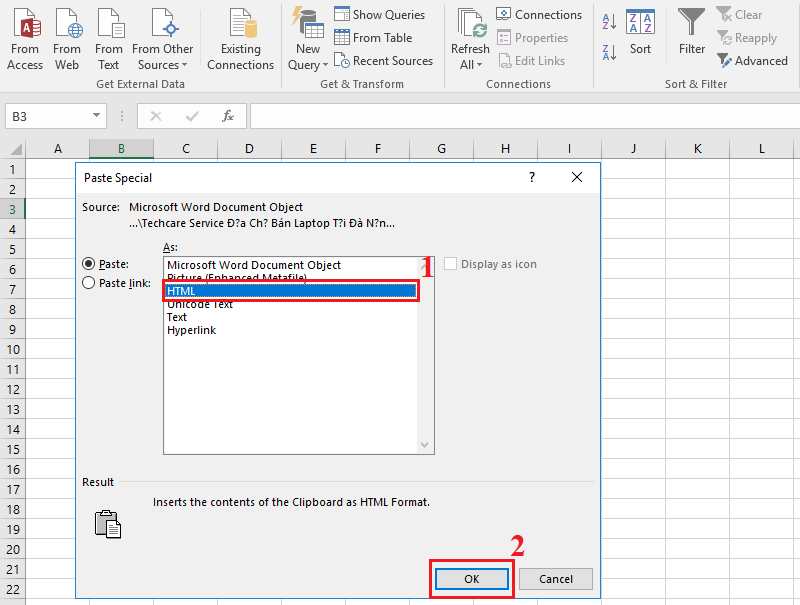The width and height of the screenshot is (800, 605).
Task: Open the Name Box dropdown arrow
Action: click(x=98, y=116)
